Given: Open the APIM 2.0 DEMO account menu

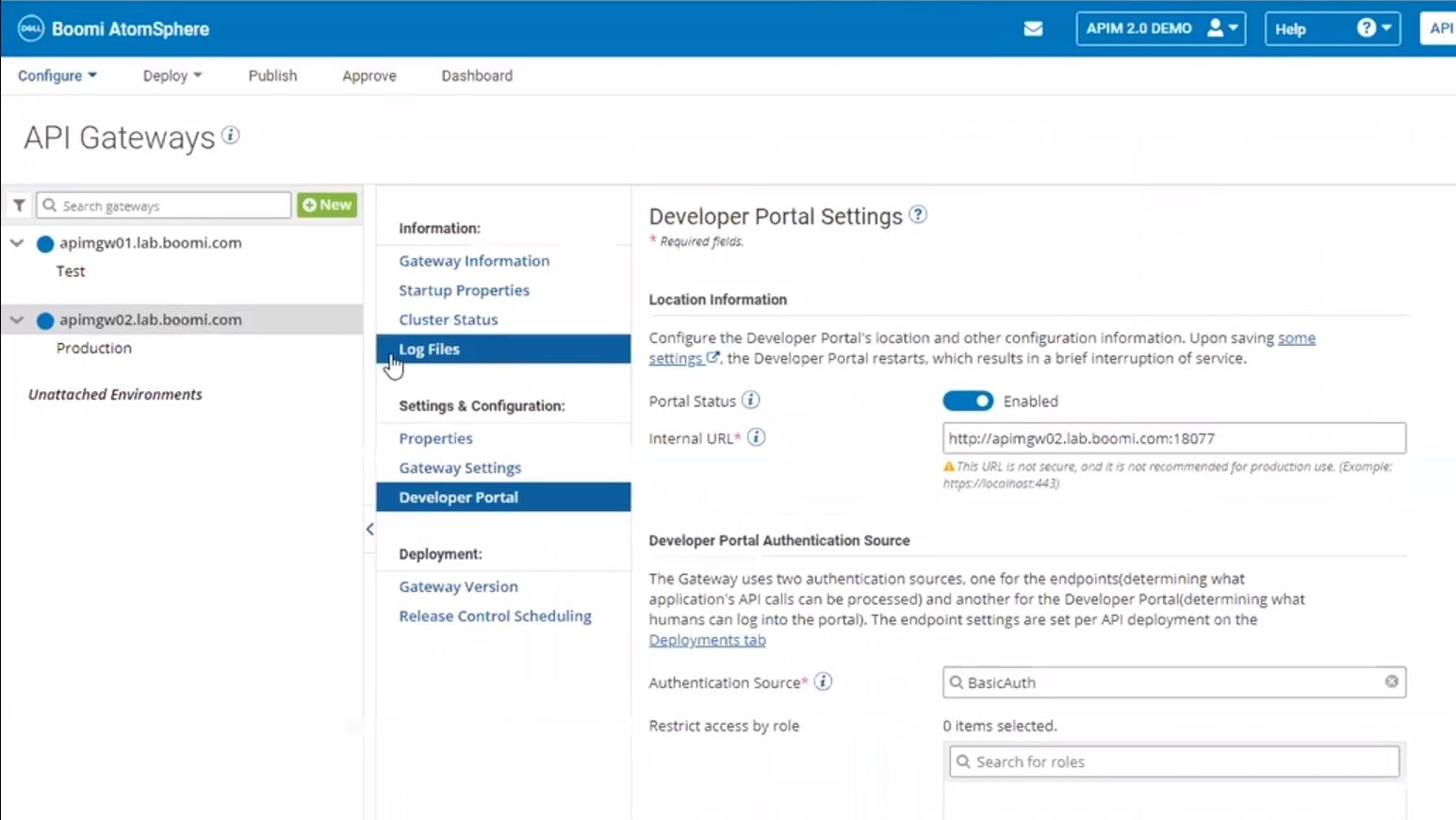Looking at the screenshot, I should (1161, 28).
